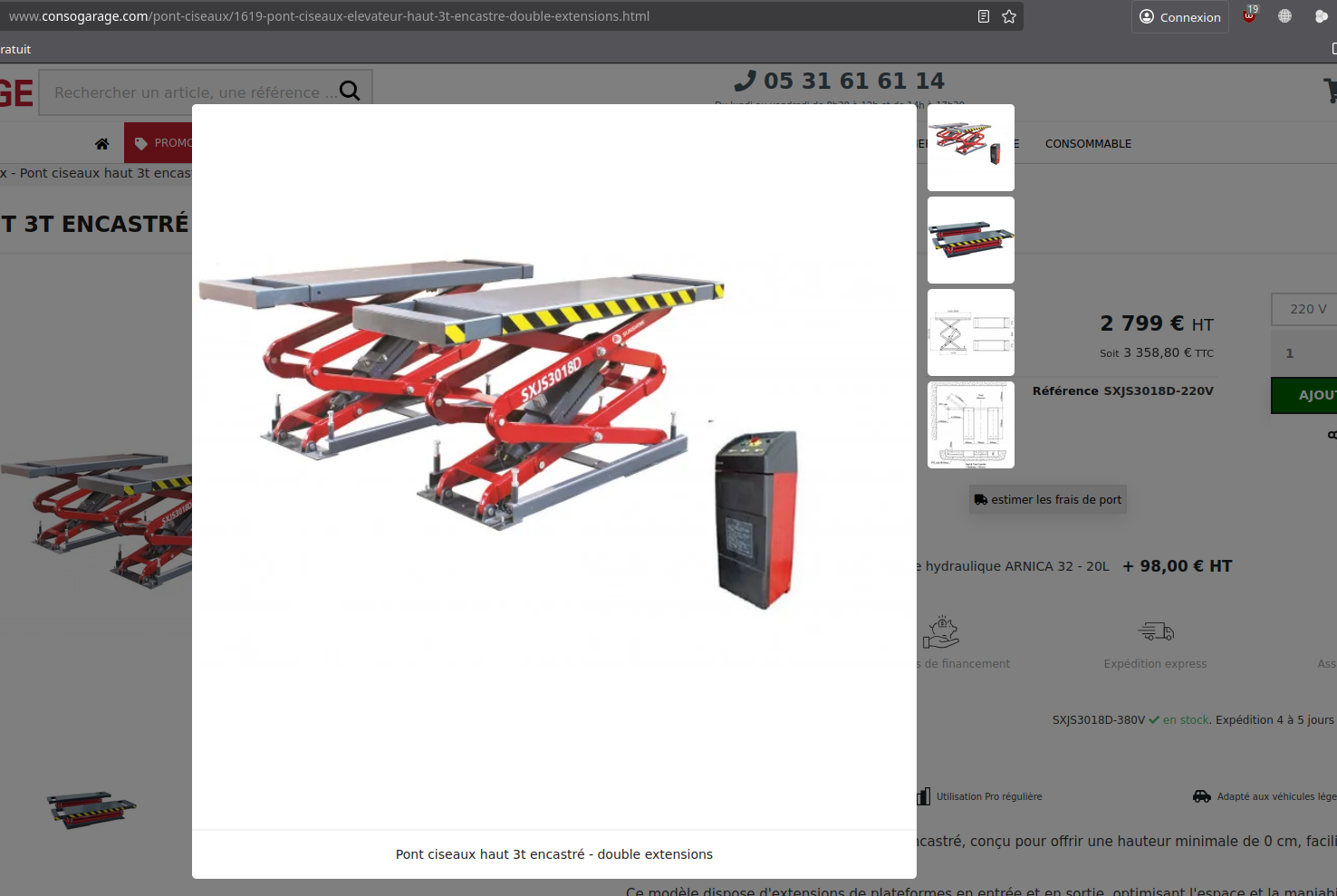Open uBlock Origin extension icon
1337x896 pixels.
(x=1249, y=16)
